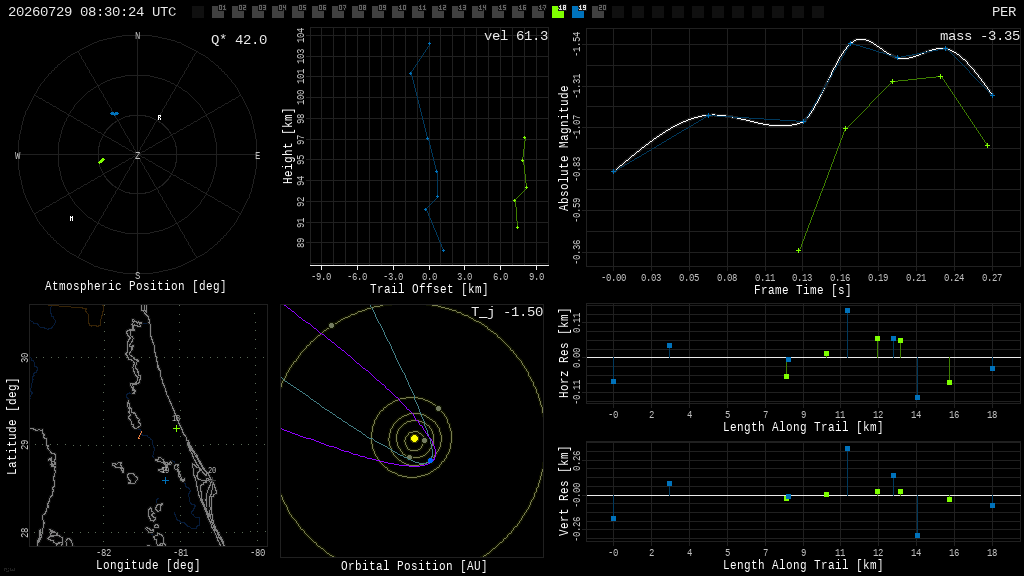Click the green meteor streak on sky plot
Screen dimensions: 1024x576
pyautogui.click(x=101, y=161)
